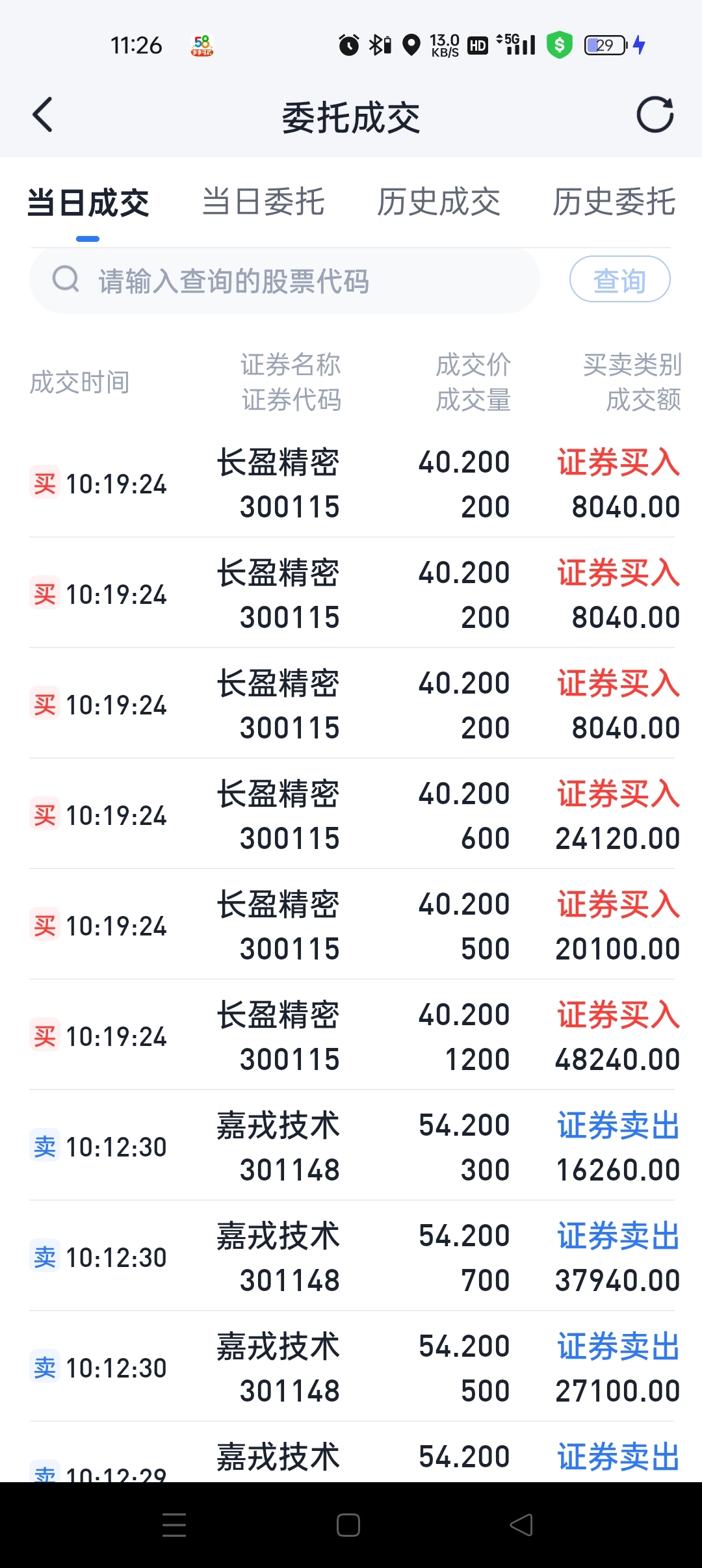Screen dimensions: 702x1568
Task: Select the 当日成交 tab
Action: 88,203
